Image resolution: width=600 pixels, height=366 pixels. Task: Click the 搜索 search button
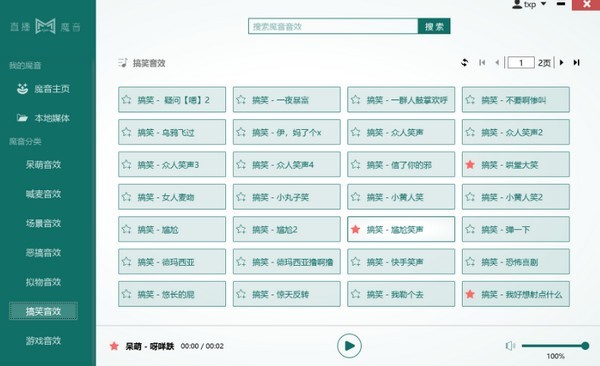coord(434,26)
